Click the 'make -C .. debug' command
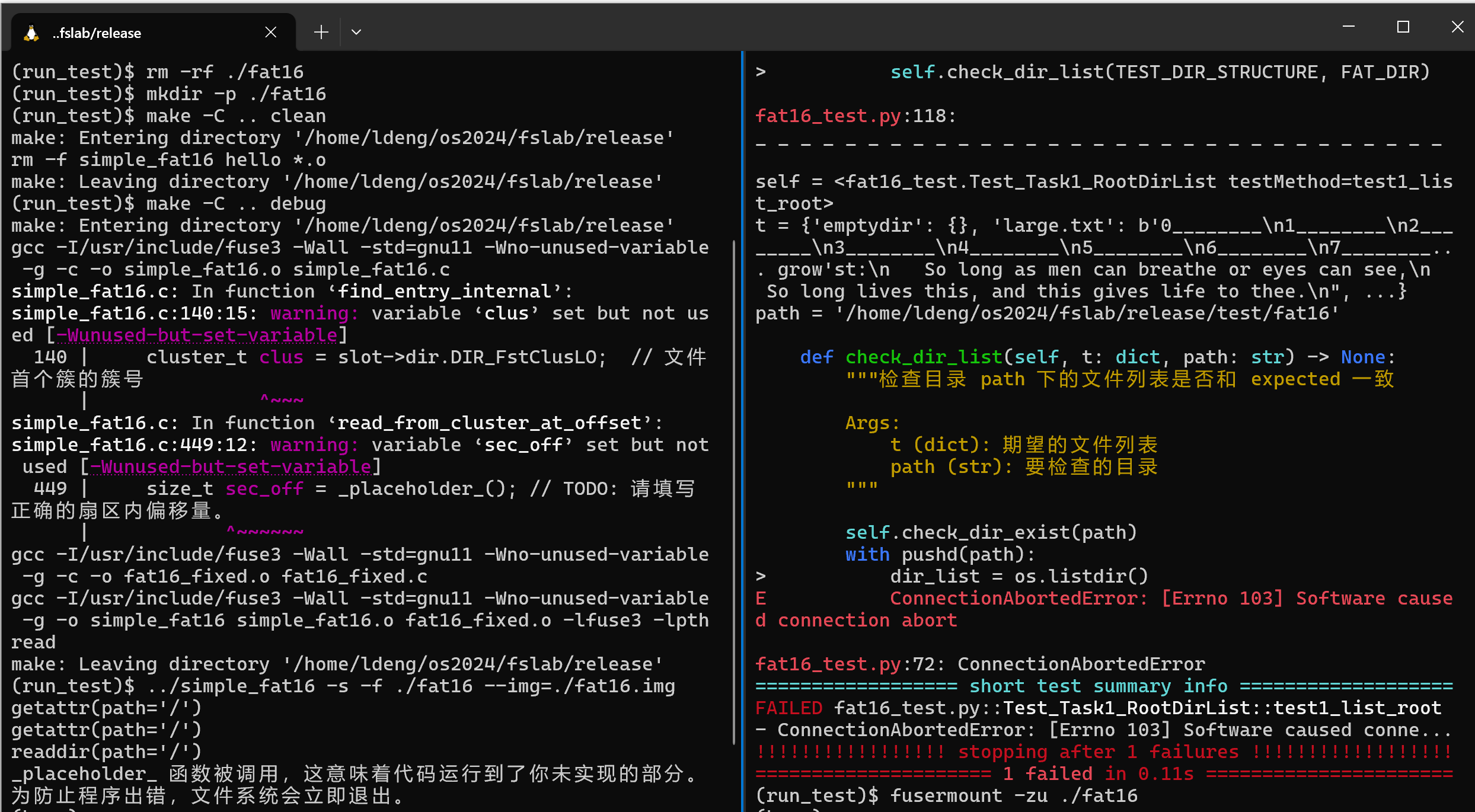Image resolution: width=1475 pixels, height=812 pixels. (x=235, y=204)
